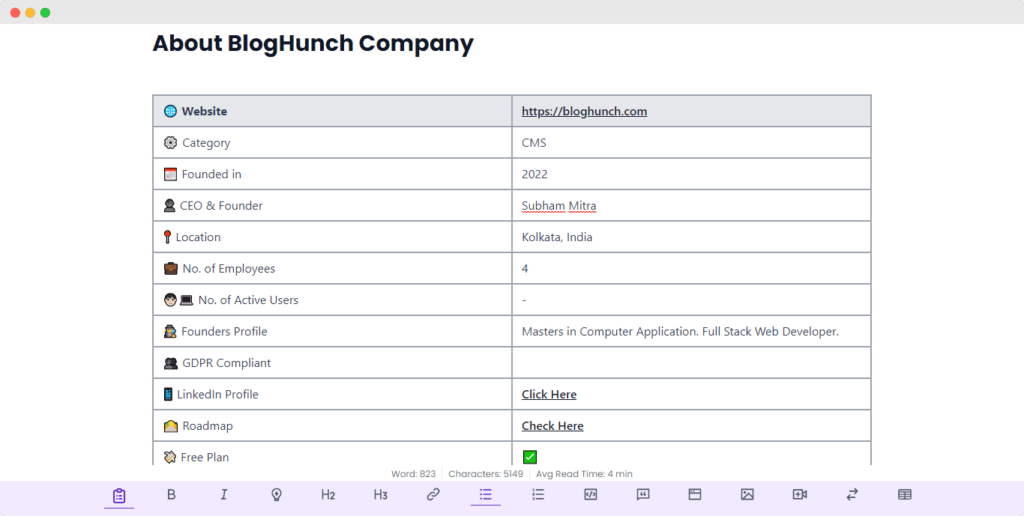Insert a blockquote

click(643, 494)
